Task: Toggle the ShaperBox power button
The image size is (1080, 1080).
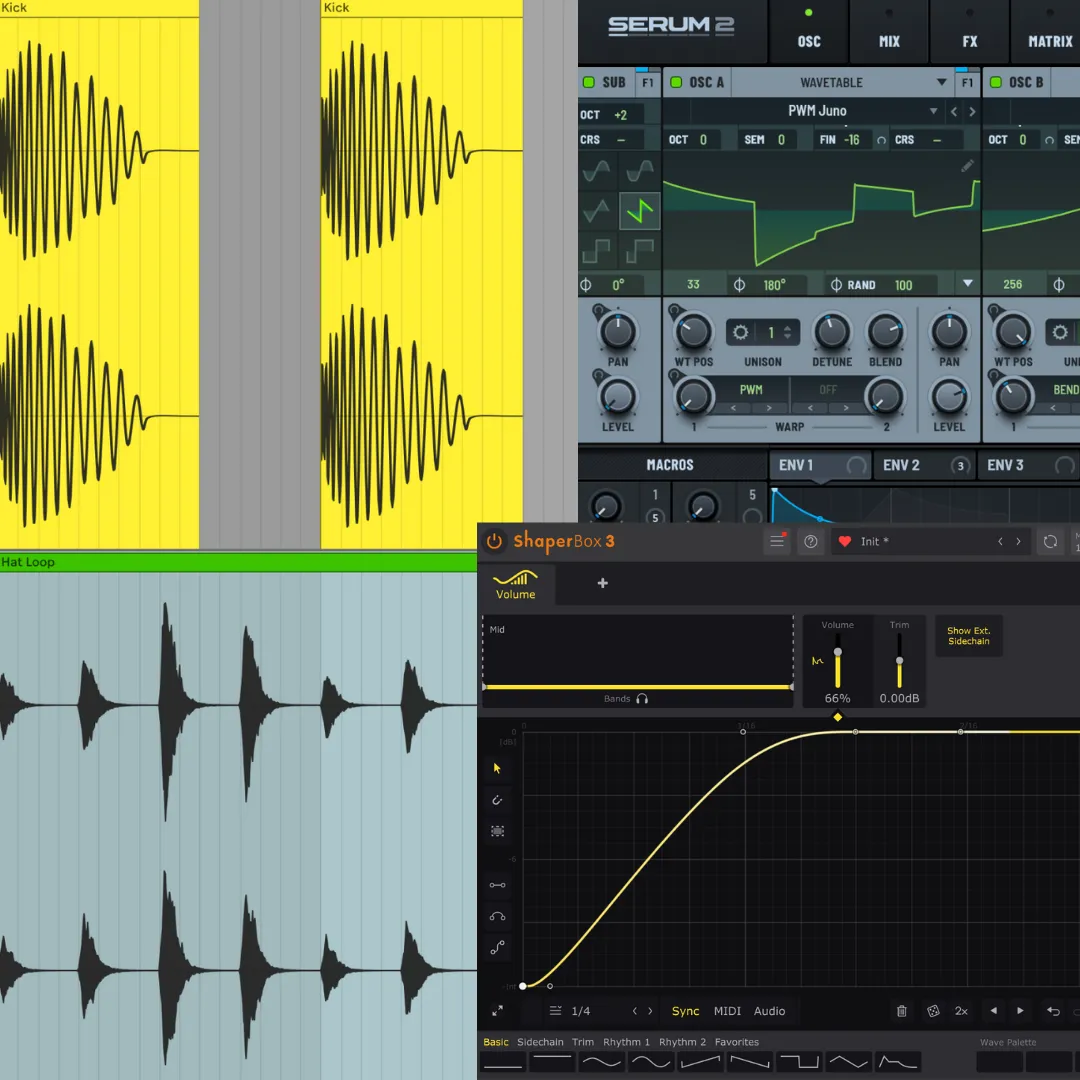Action: 494,541
